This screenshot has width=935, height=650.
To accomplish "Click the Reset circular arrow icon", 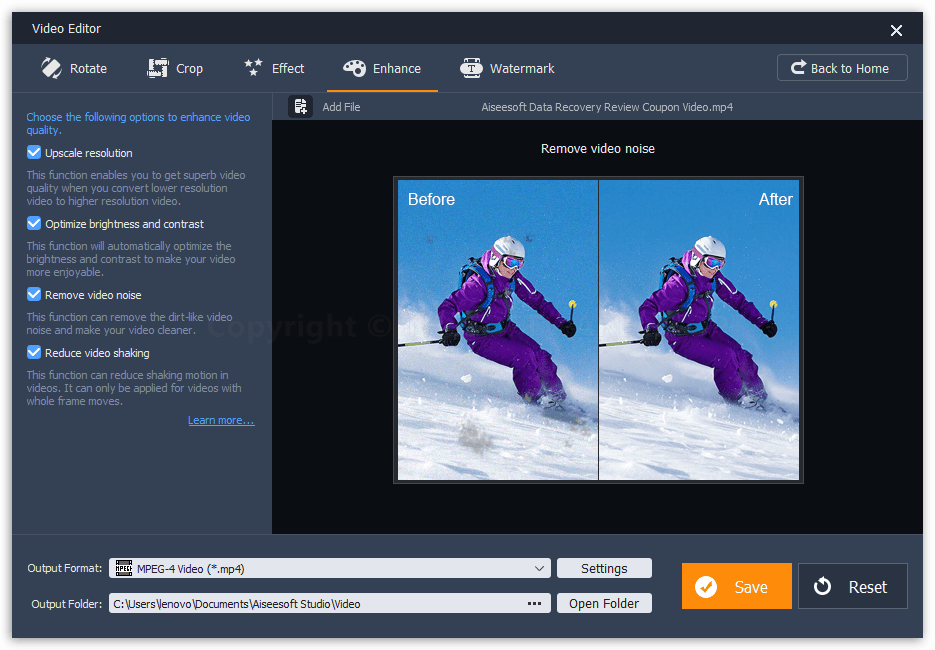I will (x=822, y=586).
